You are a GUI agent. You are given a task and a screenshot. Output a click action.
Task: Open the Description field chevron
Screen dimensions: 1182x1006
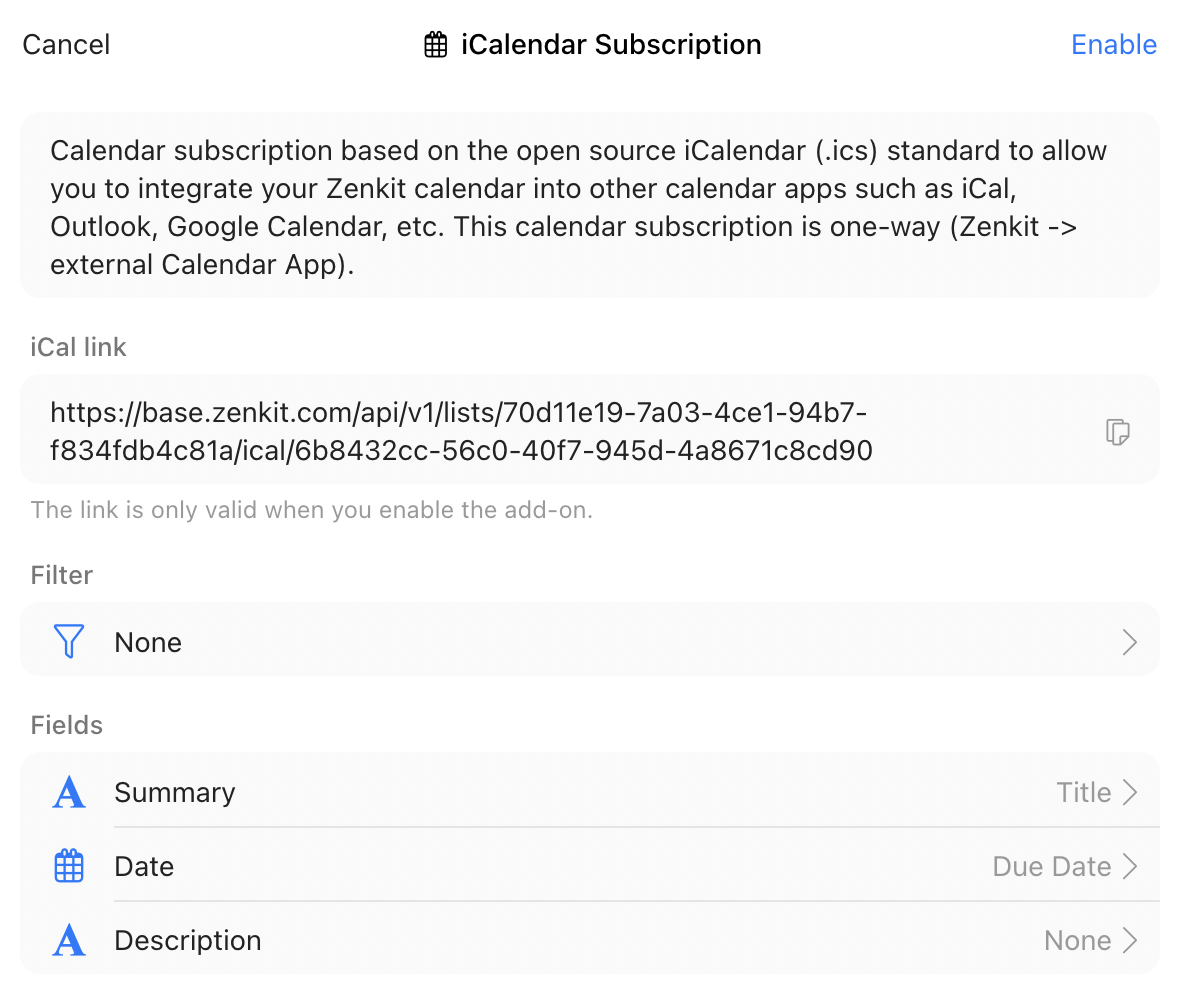pos(1129,940)
